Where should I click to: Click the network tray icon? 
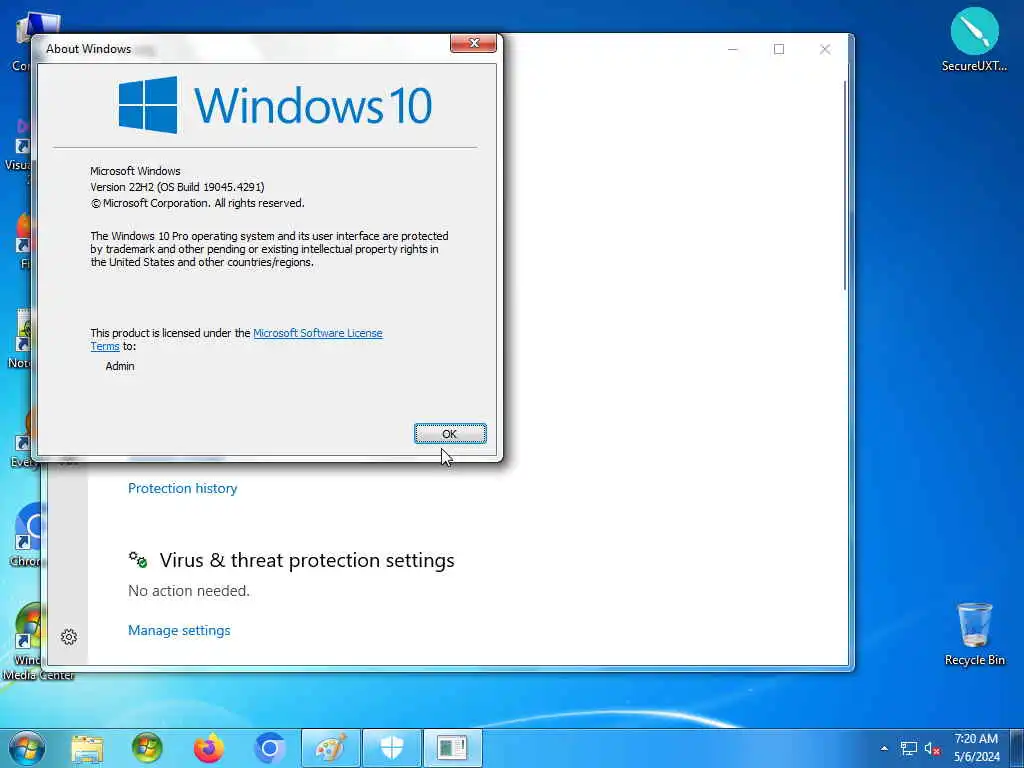point(908,748)
